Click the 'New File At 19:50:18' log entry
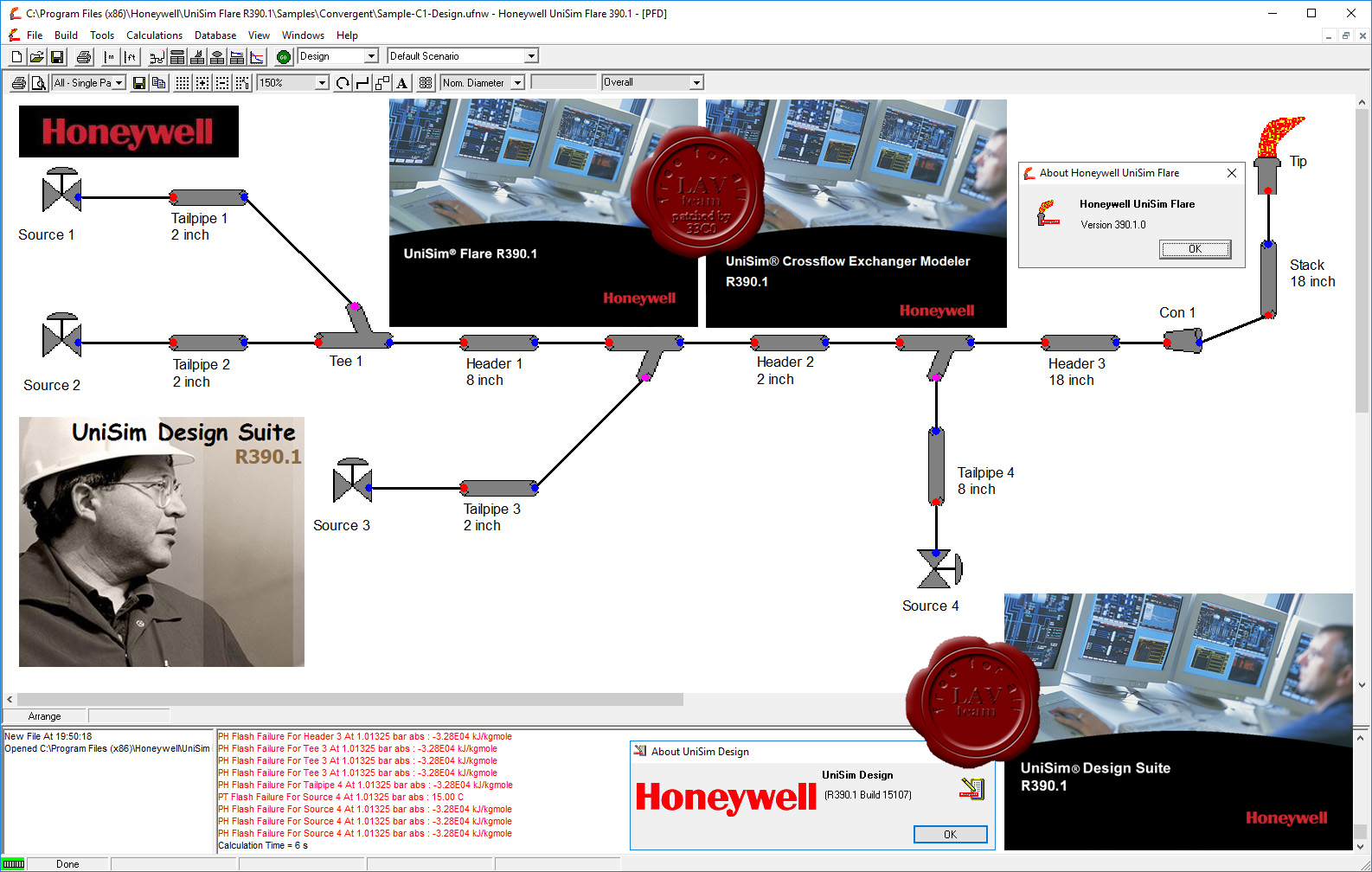The image size is (1372, 872). coord(48,736)
